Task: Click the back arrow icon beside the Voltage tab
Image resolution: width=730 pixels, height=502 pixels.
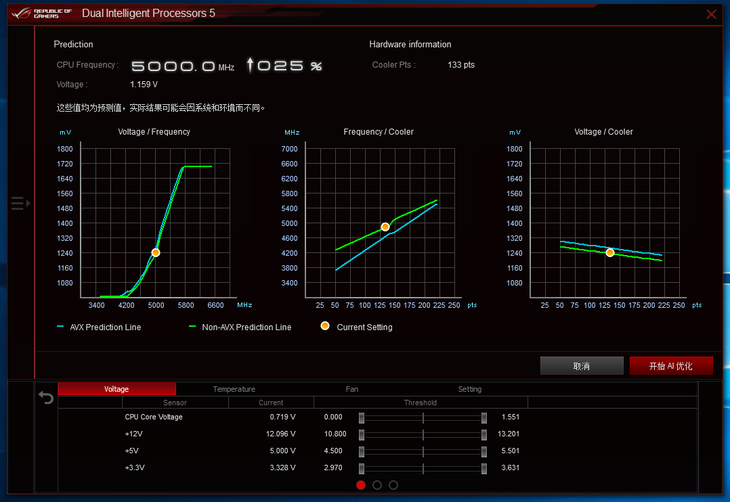Action: 46,397
